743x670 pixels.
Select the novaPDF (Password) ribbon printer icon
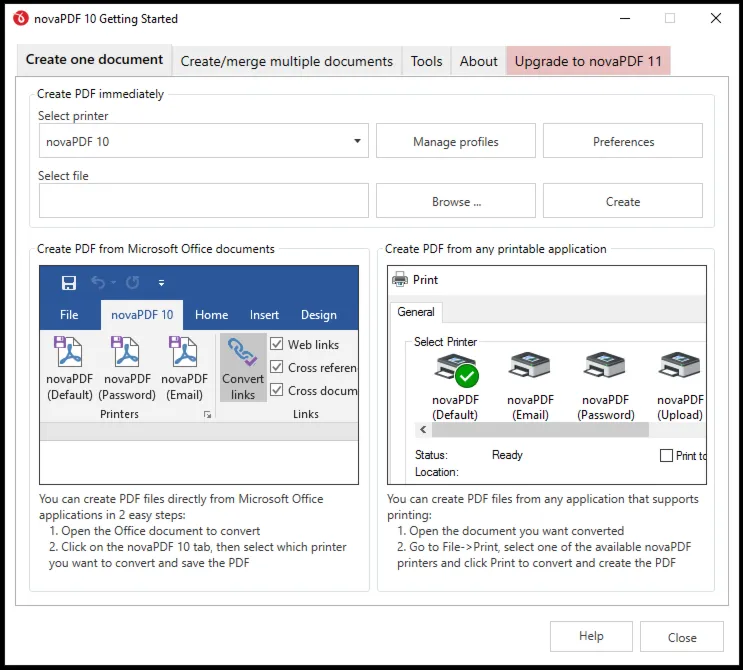127,352
